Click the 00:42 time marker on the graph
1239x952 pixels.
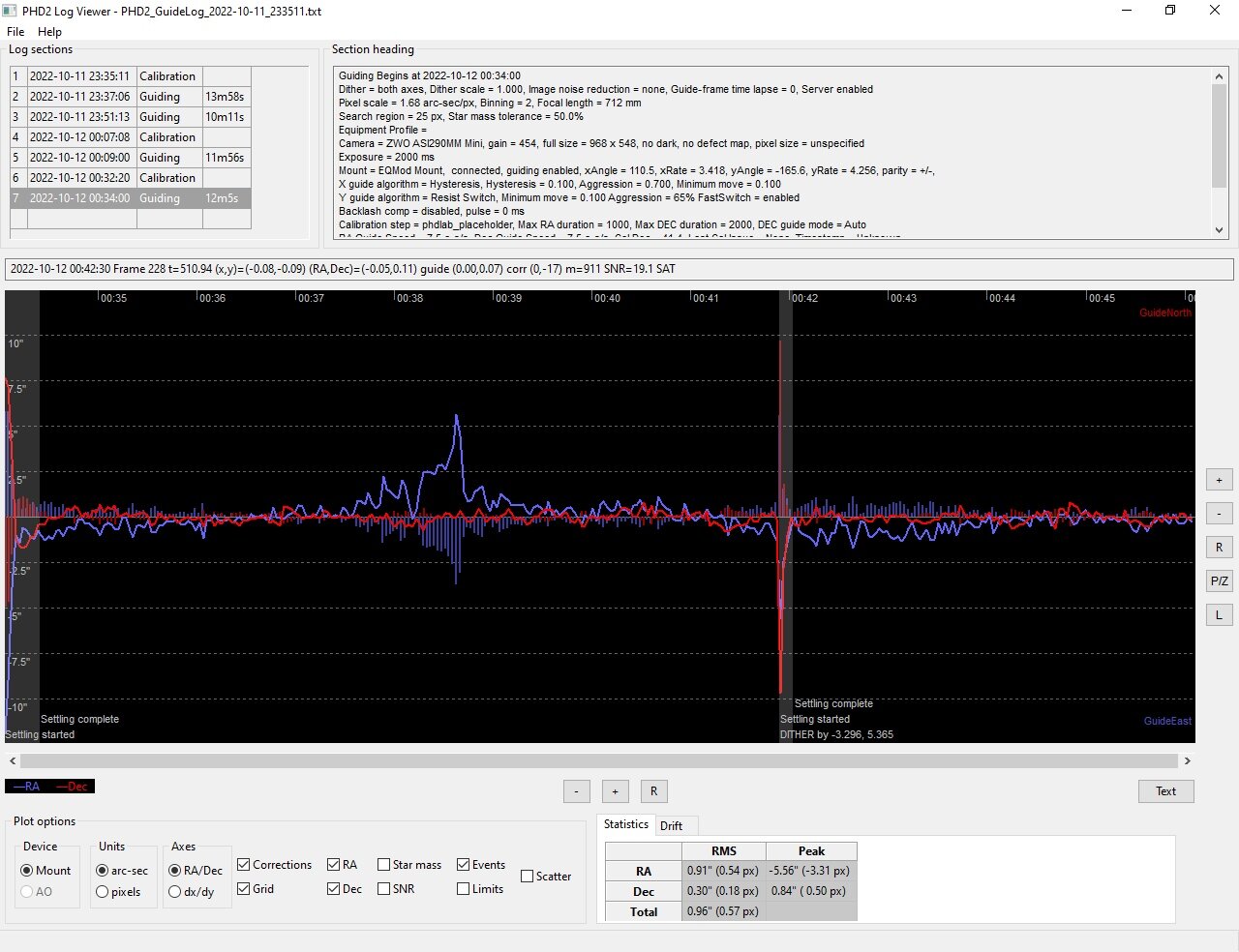click(x=805, y=298)
